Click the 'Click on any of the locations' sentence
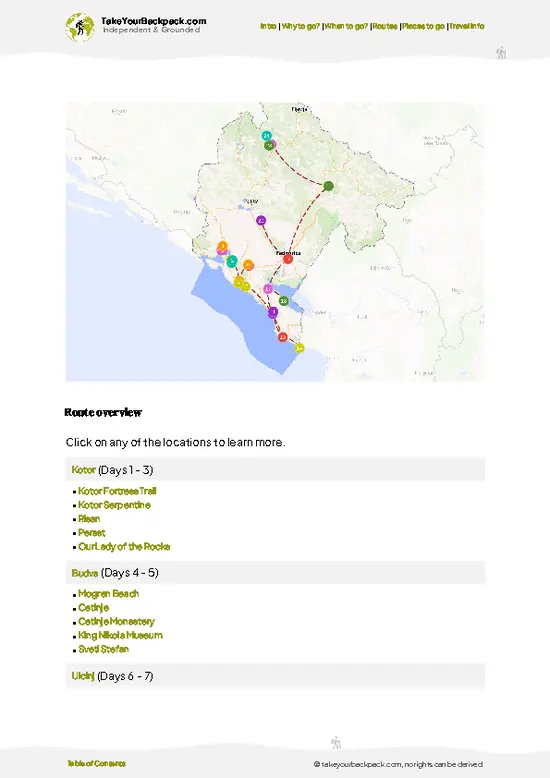The width and height of the screenshot is (550, 778). click(x=175, y=442)
